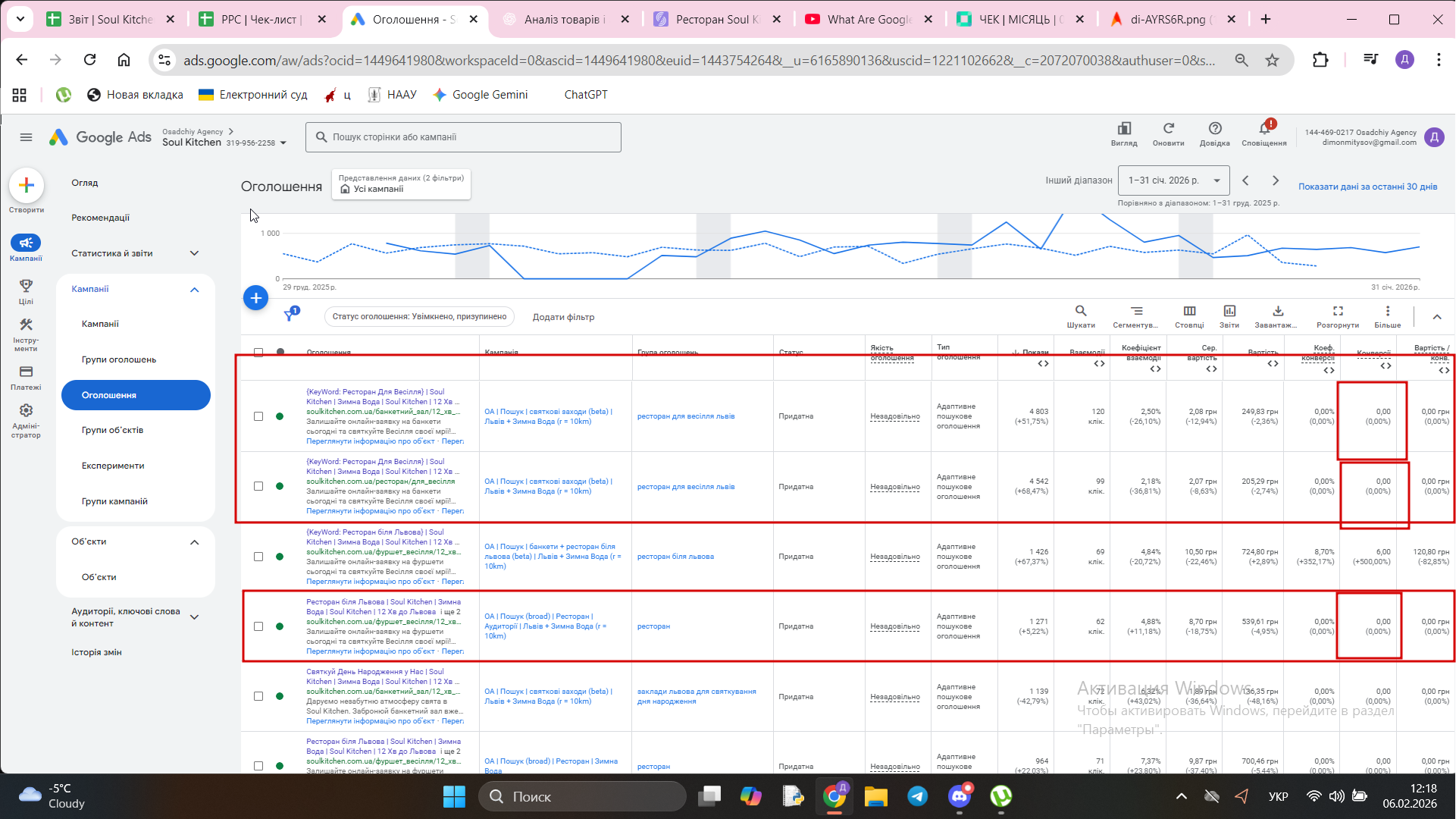Open the date range 1–31 січ. dropdown
The image size is (1456, 819).
click(x=1173, y=180)
